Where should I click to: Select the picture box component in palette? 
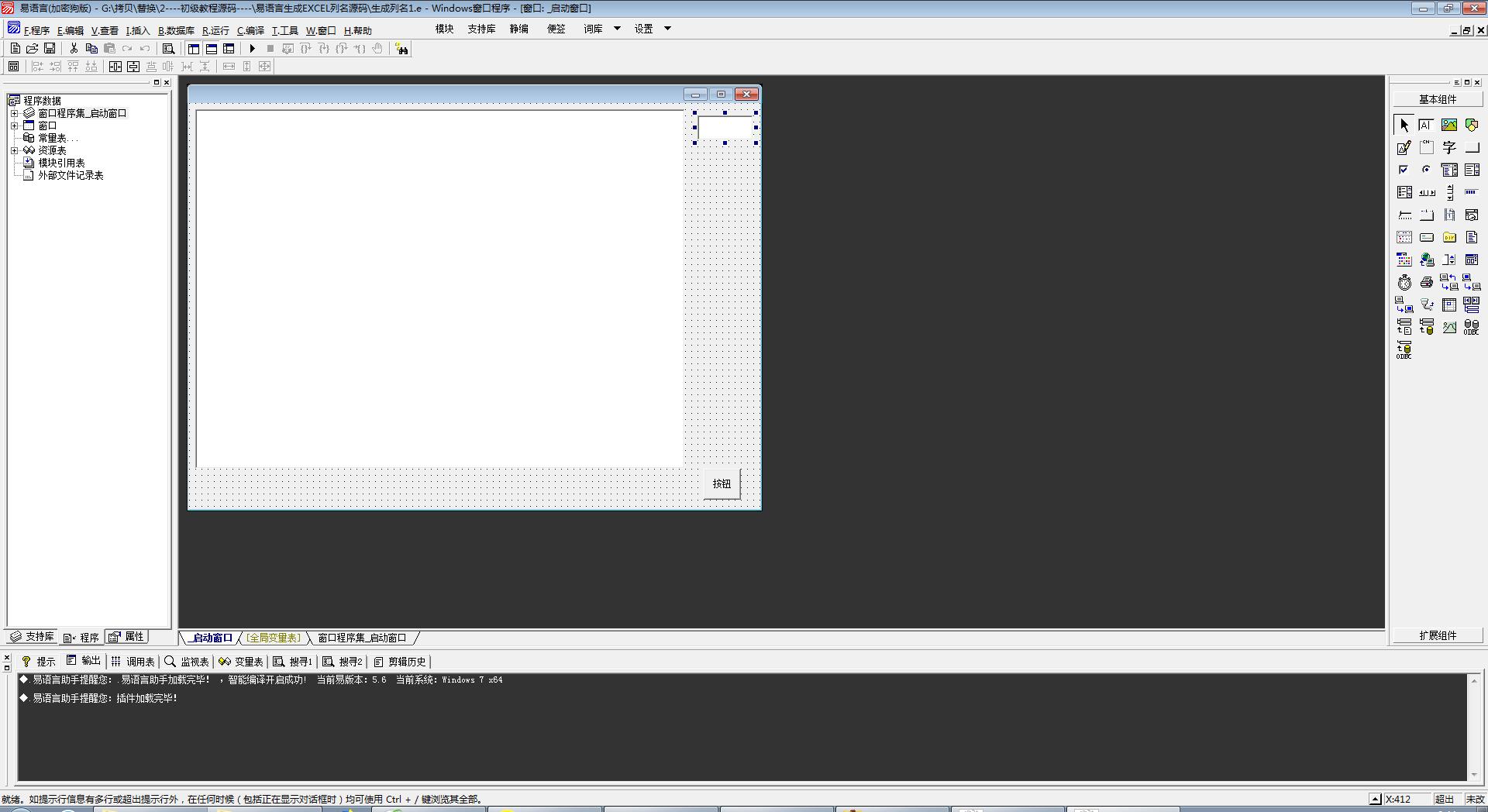point(1448,125)
